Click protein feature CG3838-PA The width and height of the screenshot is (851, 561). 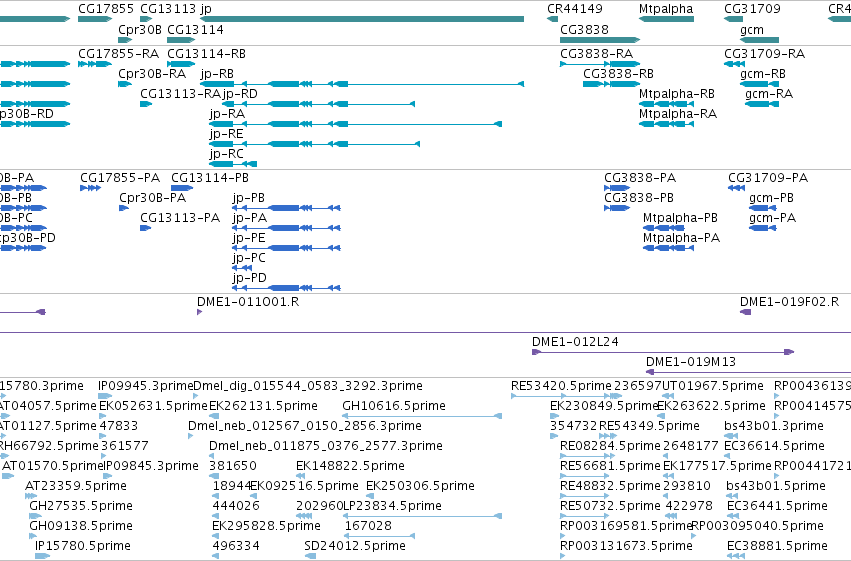617,188
